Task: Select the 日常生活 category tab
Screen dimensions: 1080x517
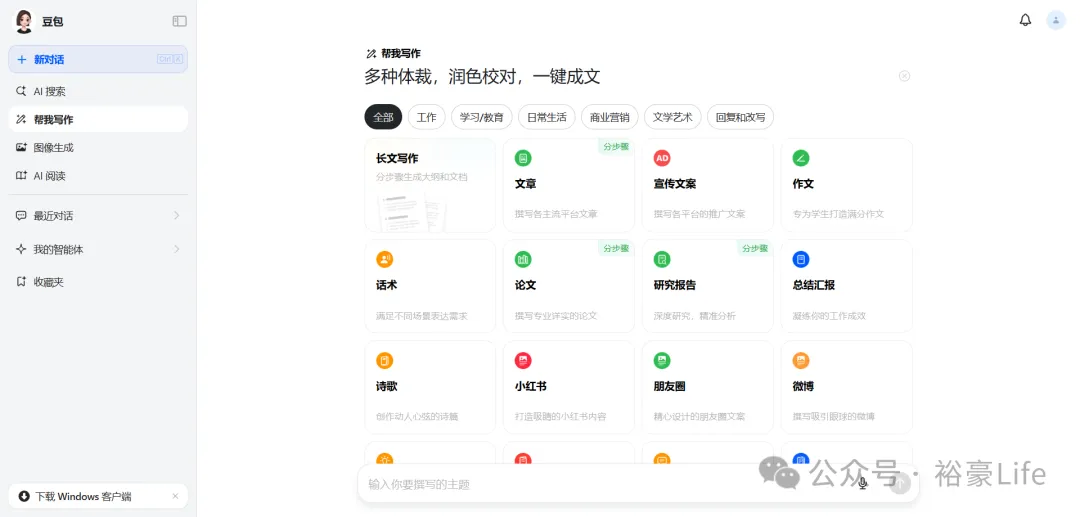Action: tap(547, 117)
